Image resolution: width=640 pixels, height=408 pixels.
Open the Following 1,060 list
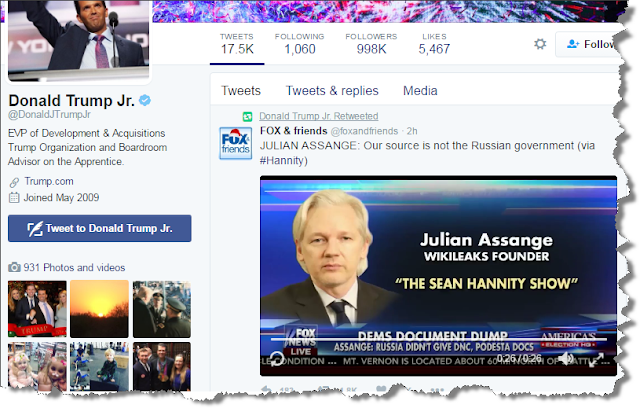[x=300, y=44]
